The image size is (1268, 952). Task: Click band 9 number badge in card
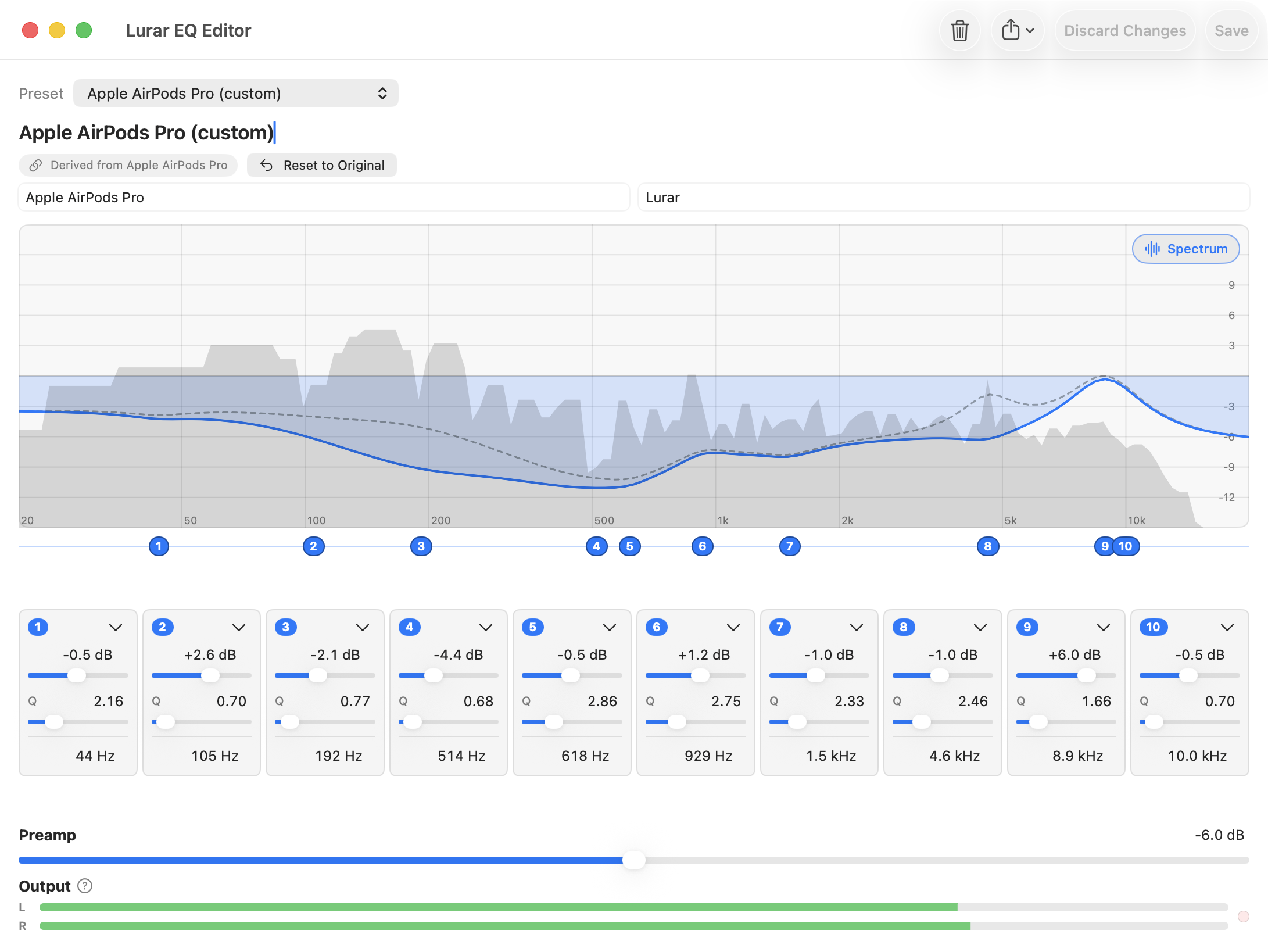[1027, 627]
